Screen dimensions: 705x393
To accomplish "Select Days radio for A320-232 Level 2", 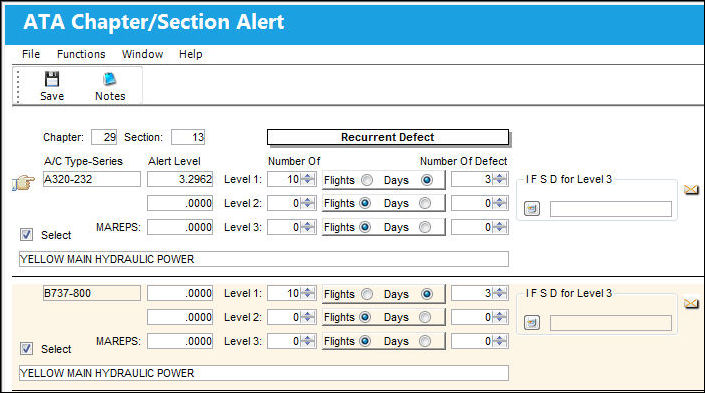I will coord(425,203).
